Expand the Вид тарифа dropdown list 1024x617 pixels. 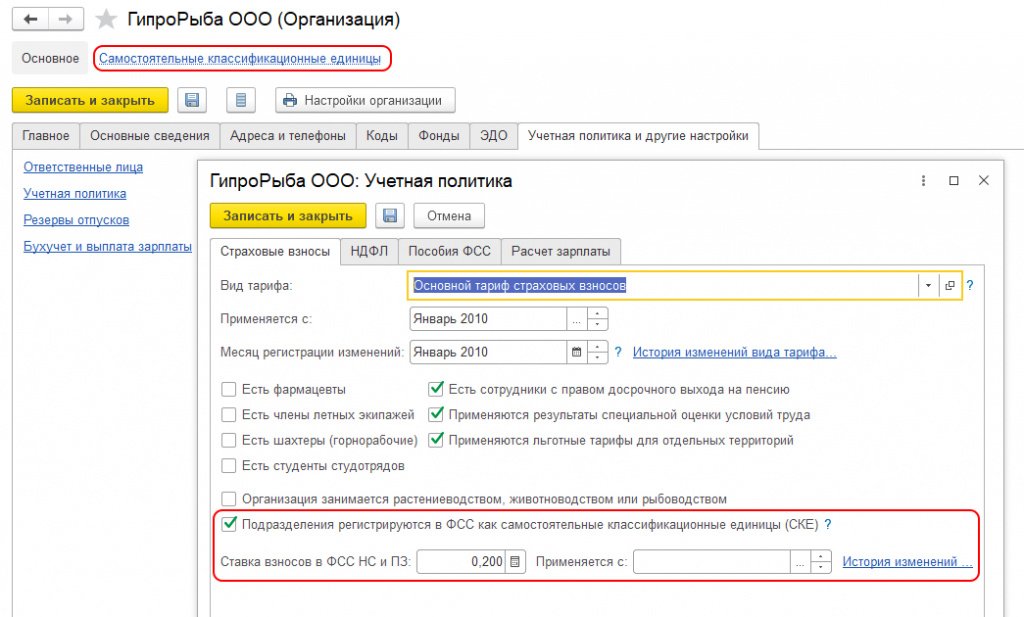point(928,286)
